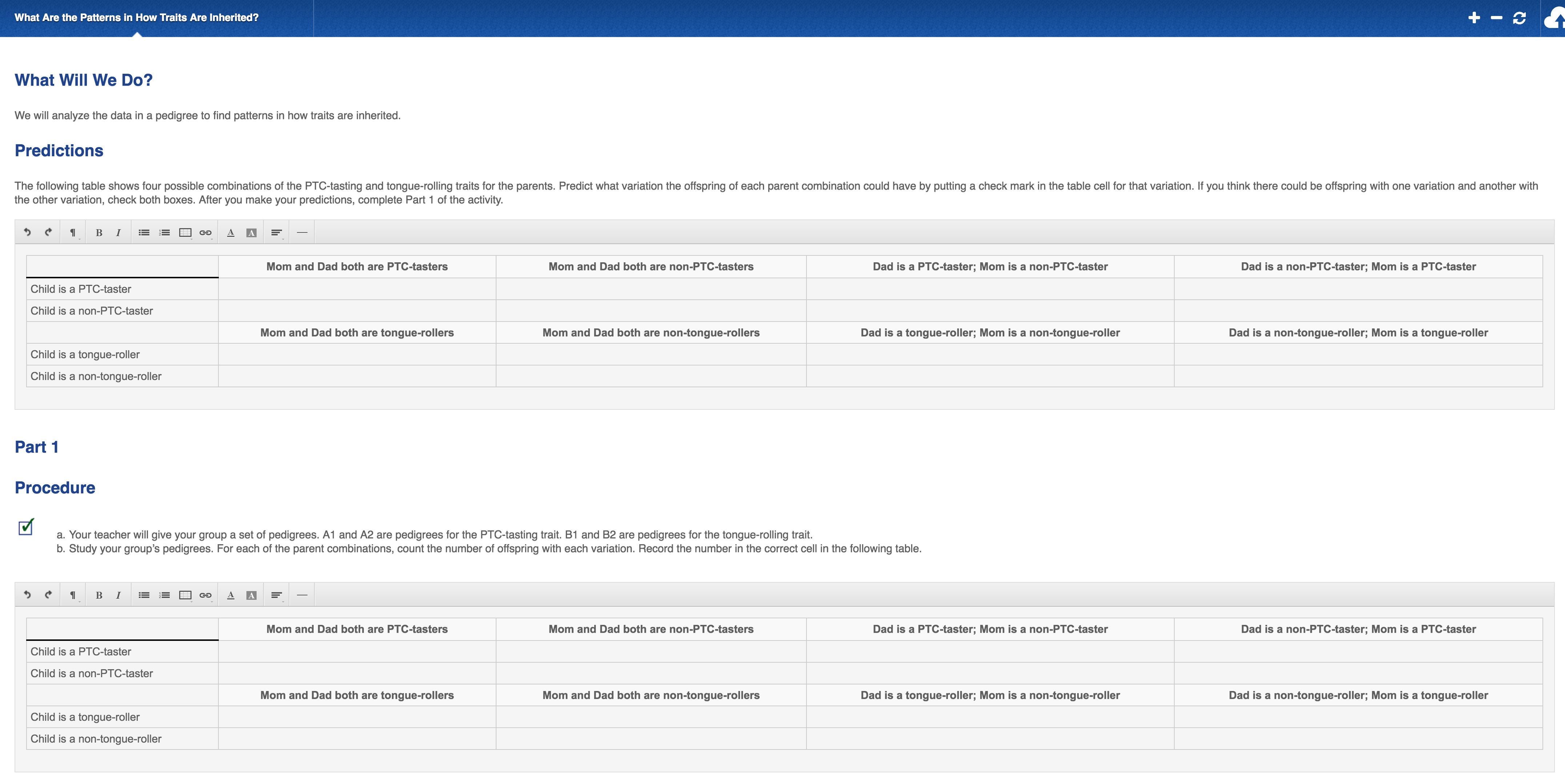The height and width of the screenshot is (784, 1565).
Task: Click the refresh icon in blue header
Action: 1519,18
